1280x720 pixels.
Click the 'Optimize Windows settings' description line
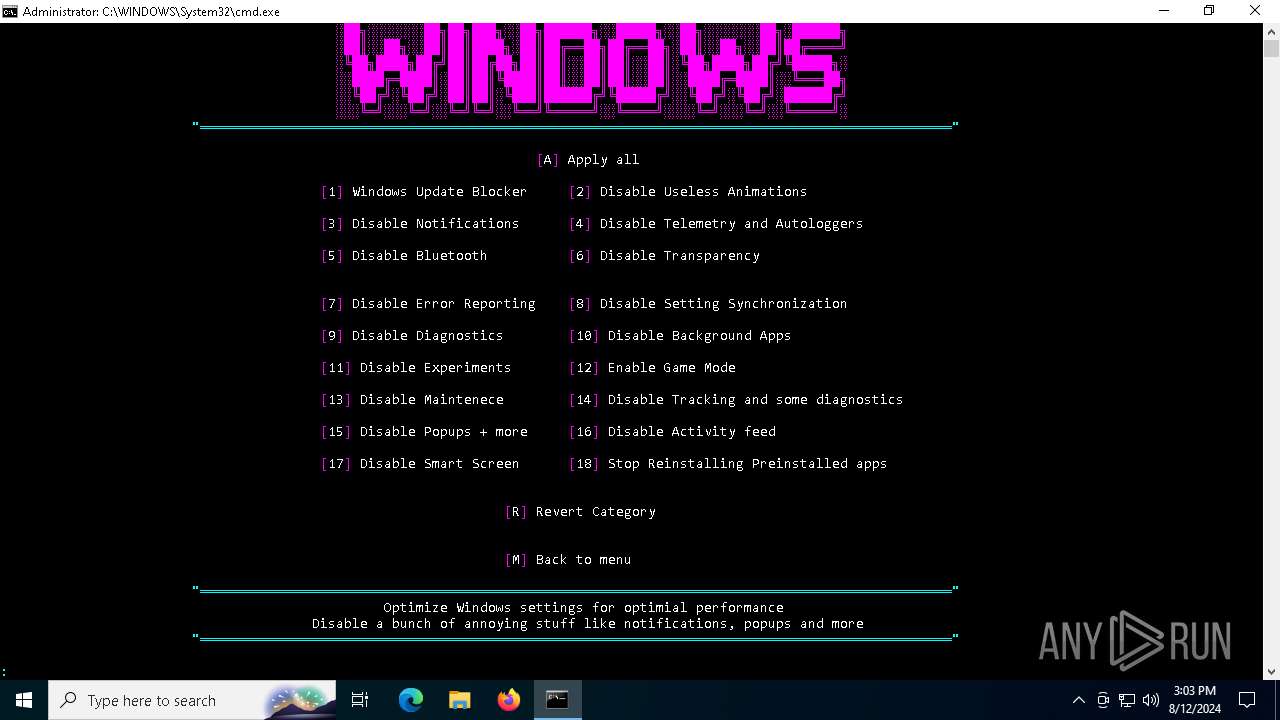584,607
